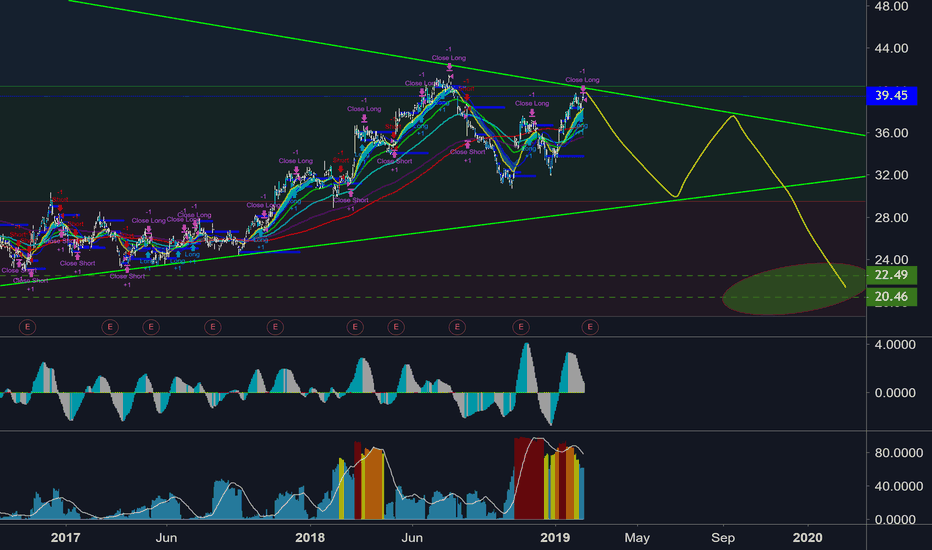
Task: Click the latest Close Long label near 39.45
Action: [582, 80]
